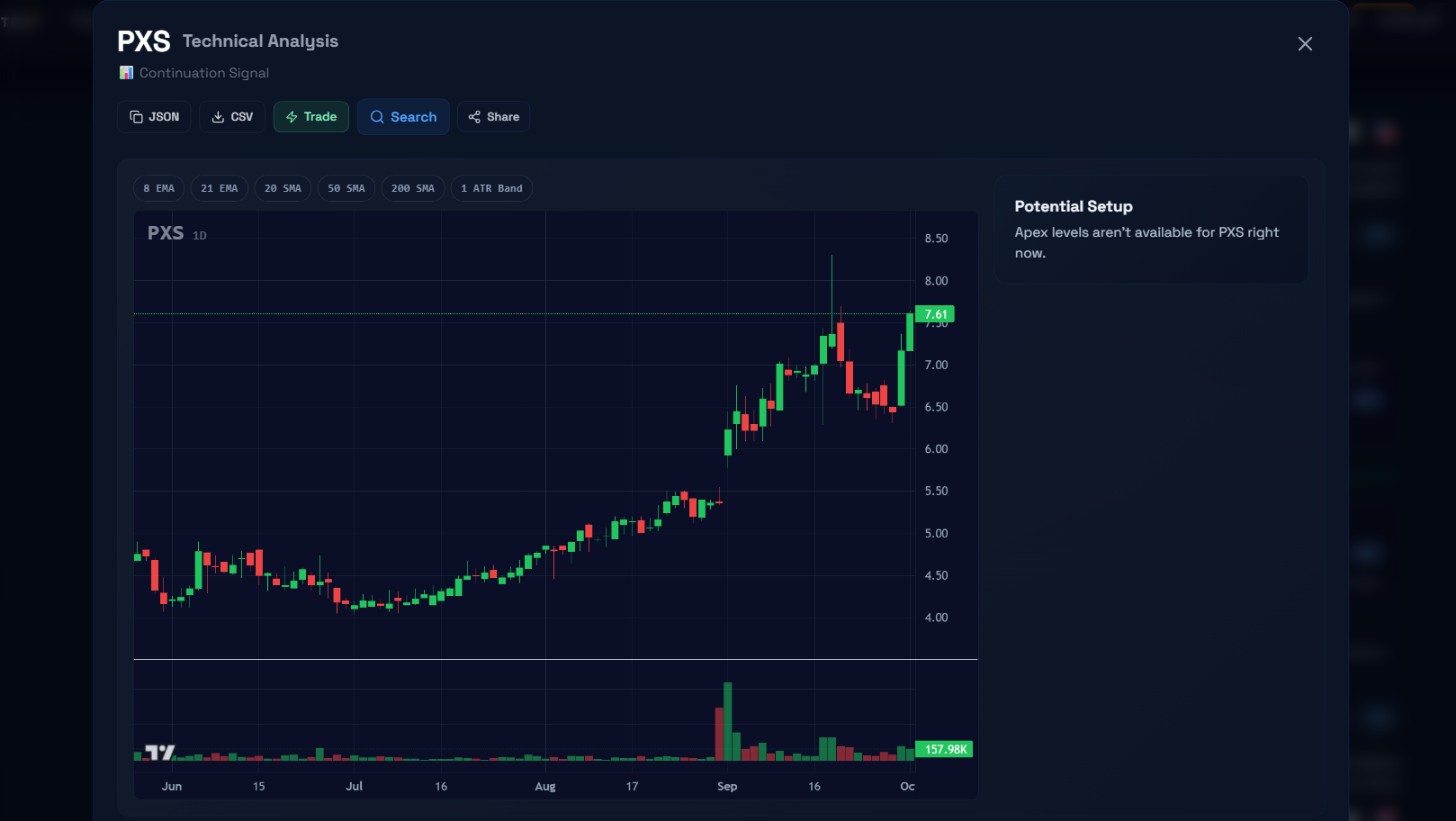Image resolution: width=1456 pixels, height=821 pixels.
Task: Click the 8.50 price axis label
Action: [936, 238]
